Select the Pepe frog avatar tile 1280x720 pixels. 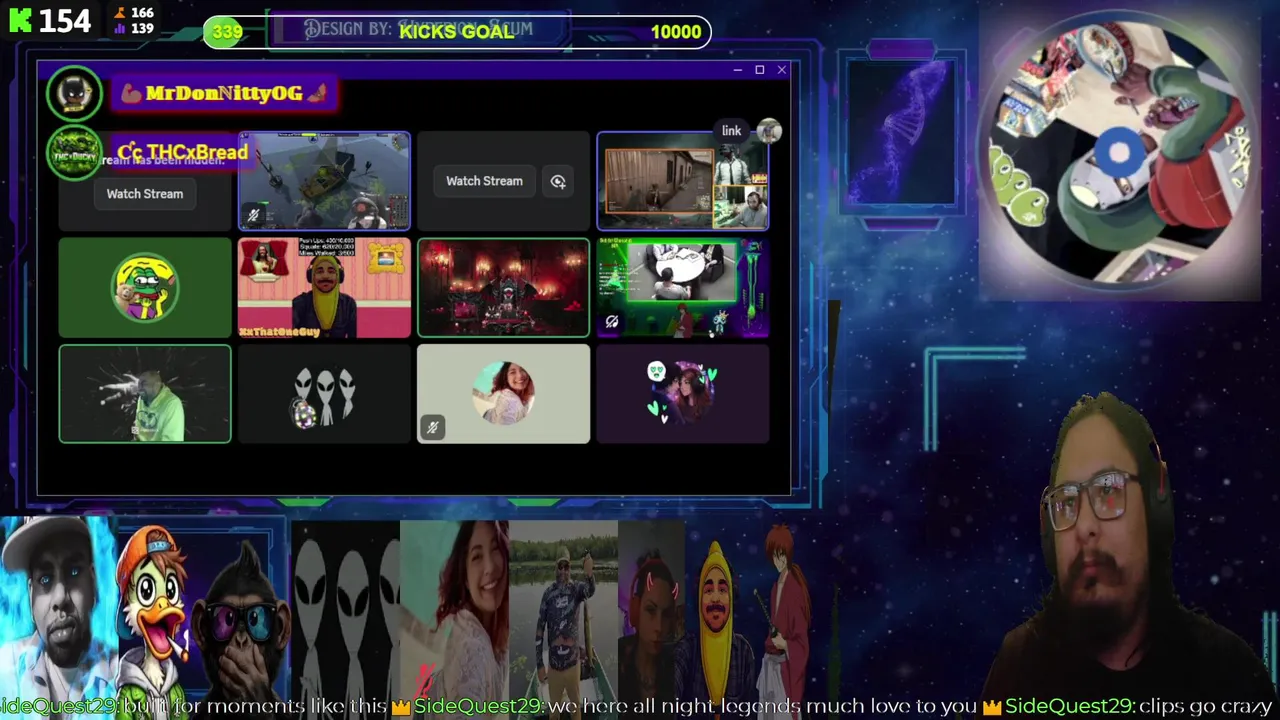tap(145, 288)
